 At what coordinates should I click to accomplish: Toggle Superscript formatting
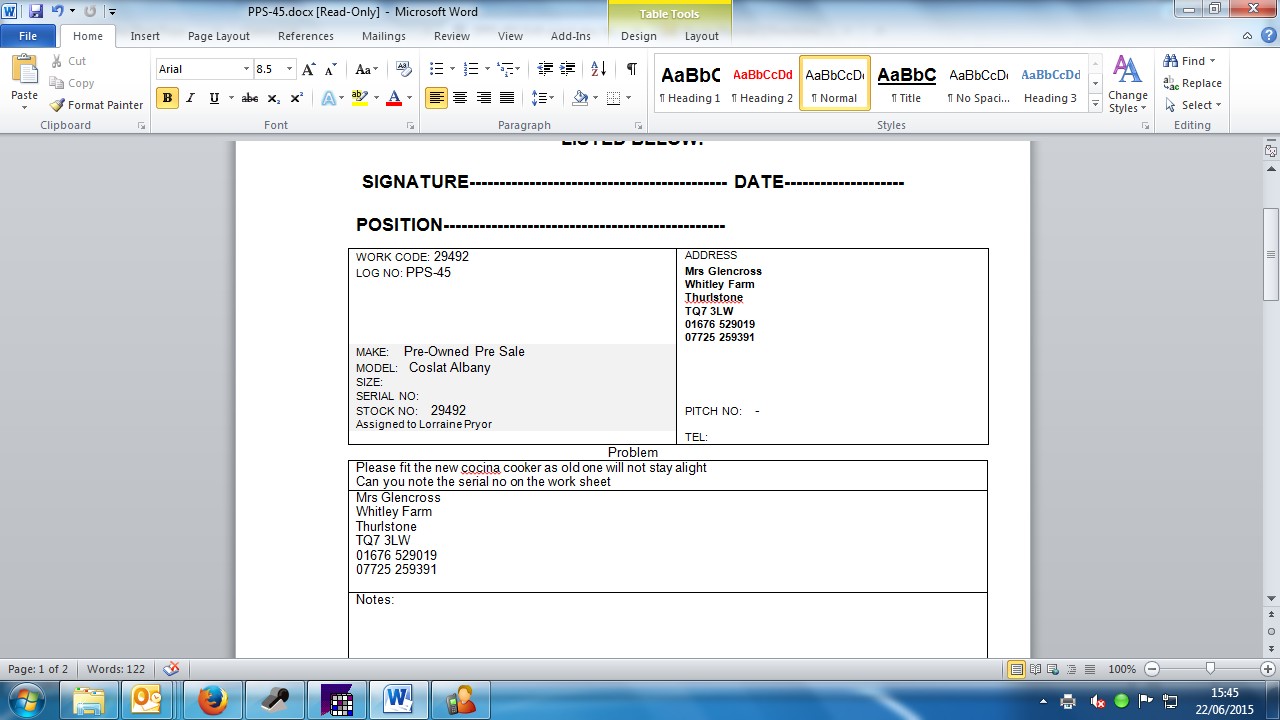point(297,98)
